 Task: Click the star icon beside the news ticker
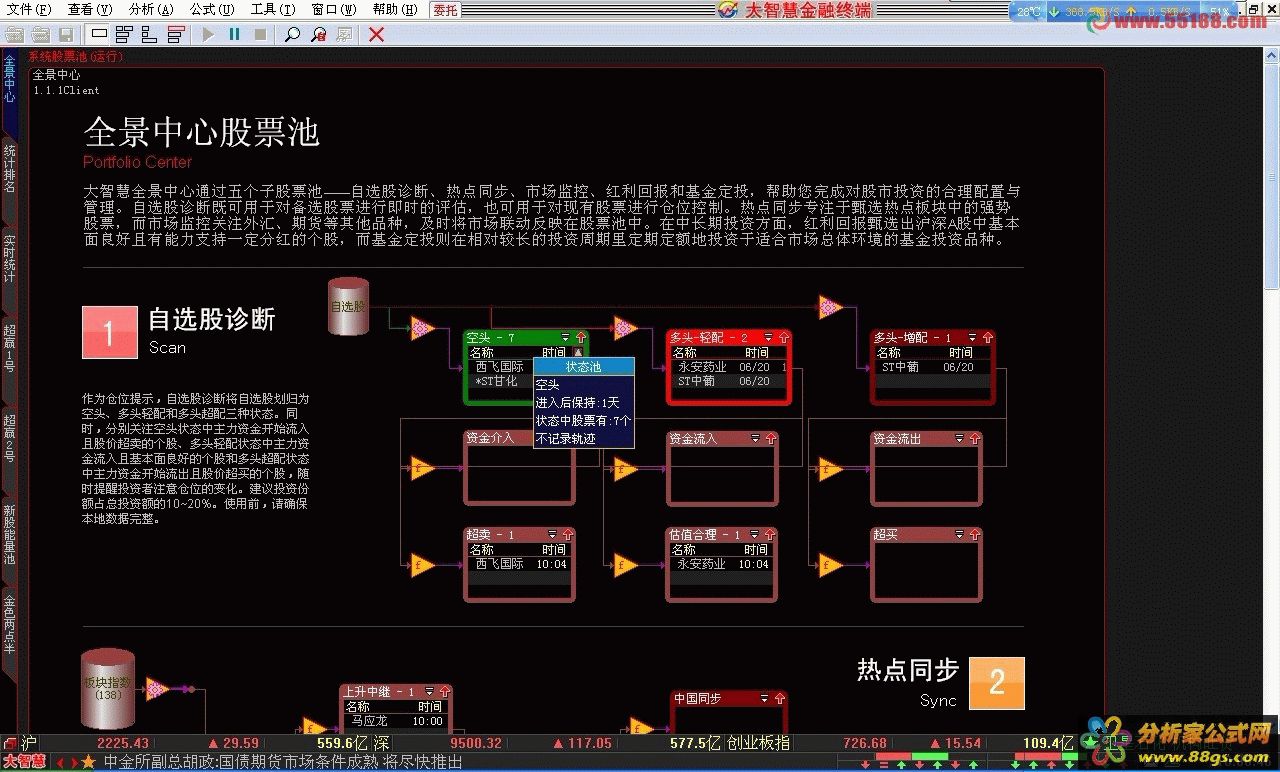click(x=88, y=762)
